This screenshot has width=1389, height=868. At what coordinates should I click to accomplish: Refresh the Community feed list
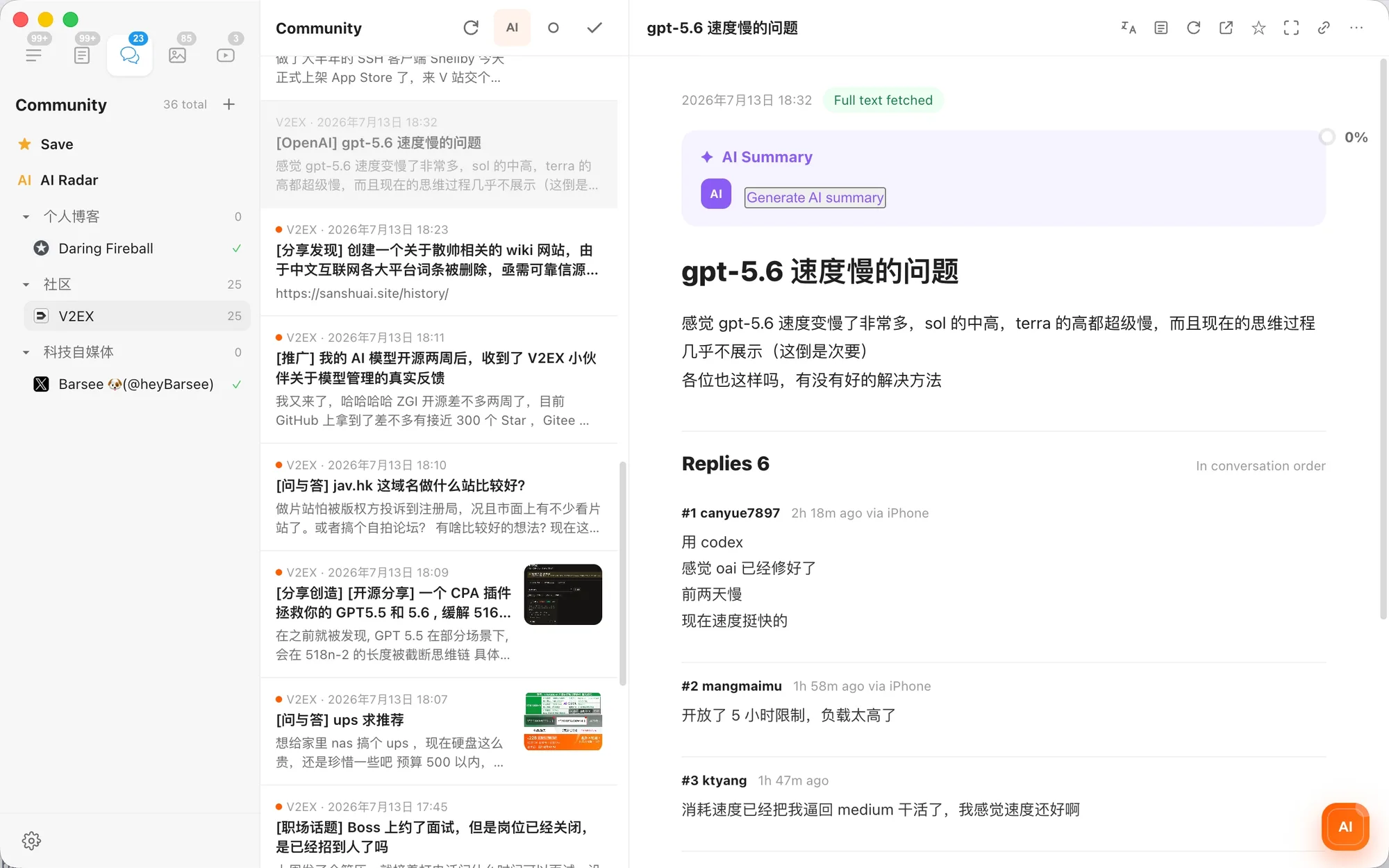click(x=471, y=28)
